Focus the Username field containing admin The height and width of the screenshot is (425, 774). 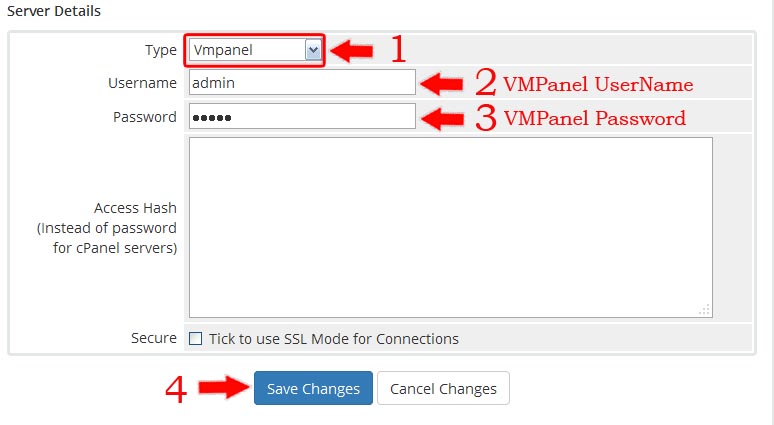tap(302, 82)
